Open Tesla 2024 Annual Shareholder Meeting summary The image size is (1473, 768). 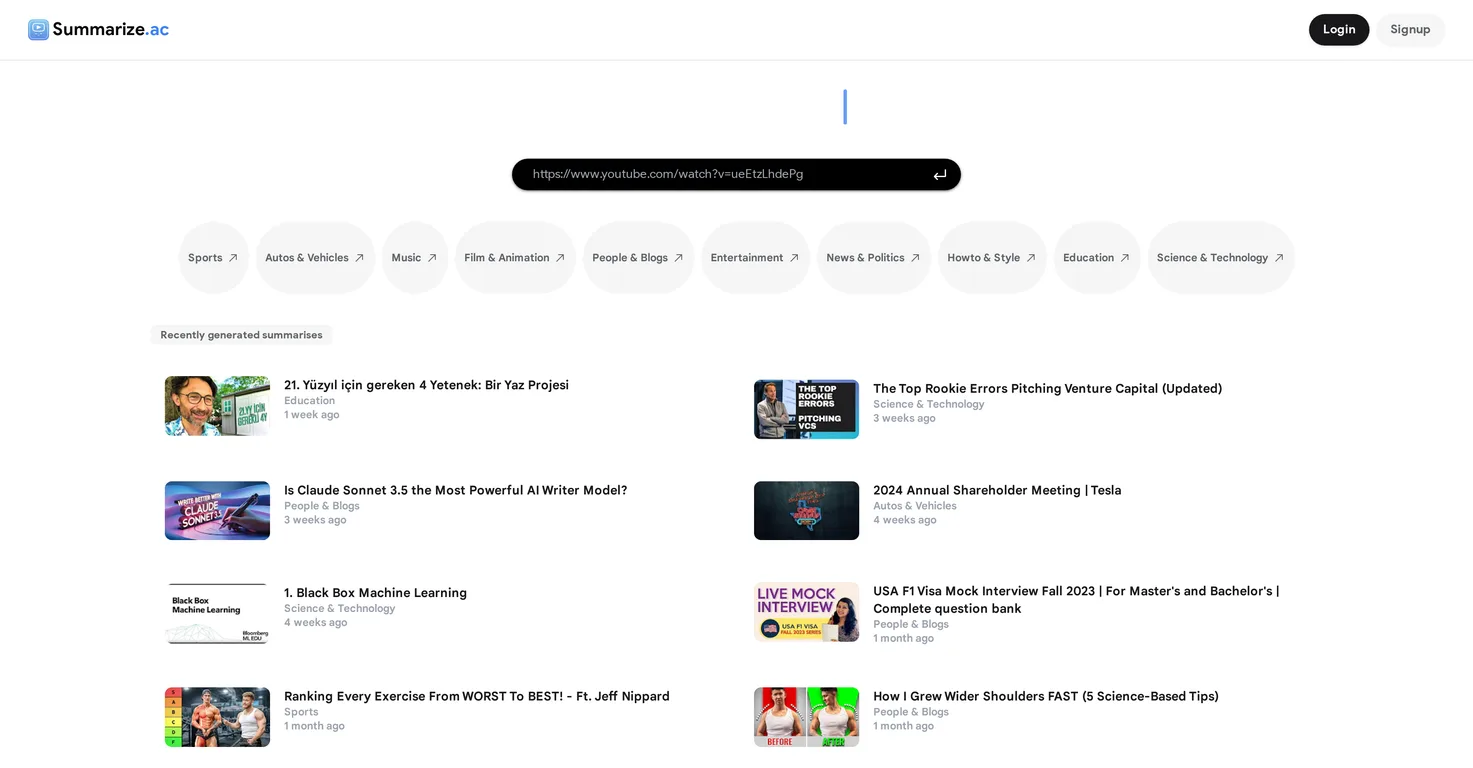point(997,491)
